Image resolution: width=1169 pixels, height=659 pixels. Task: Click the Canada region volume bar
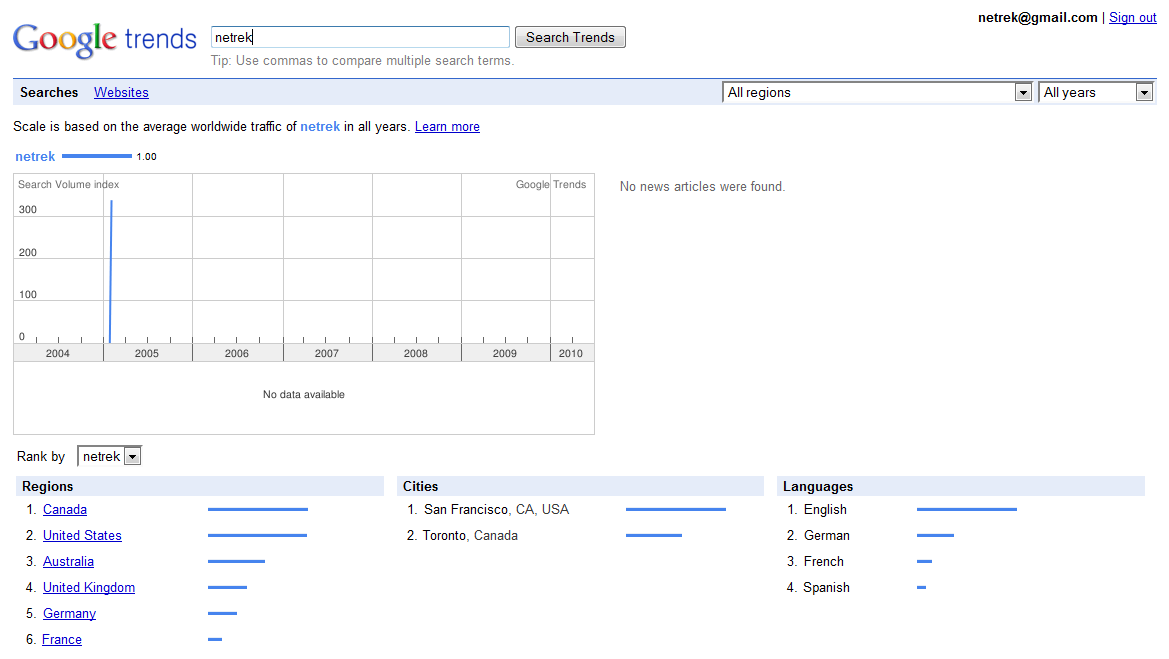coord(258,509)
